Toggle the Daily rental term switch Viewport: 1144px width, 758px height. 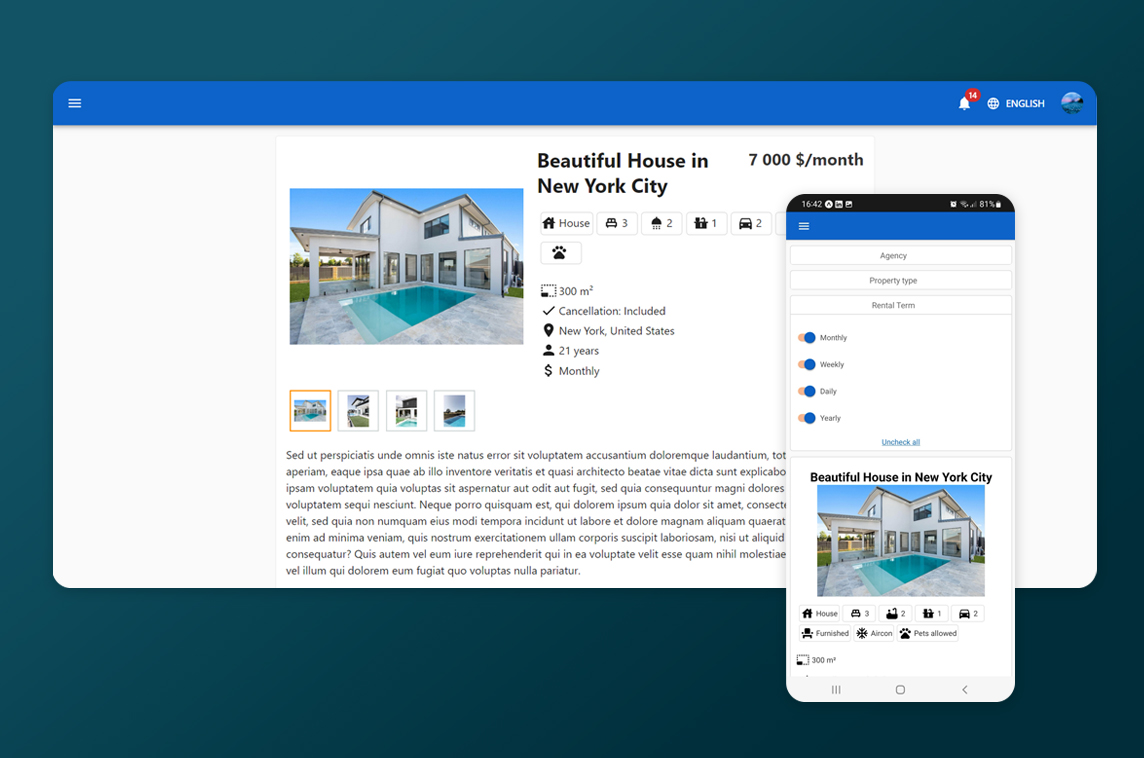coord(806,391)
